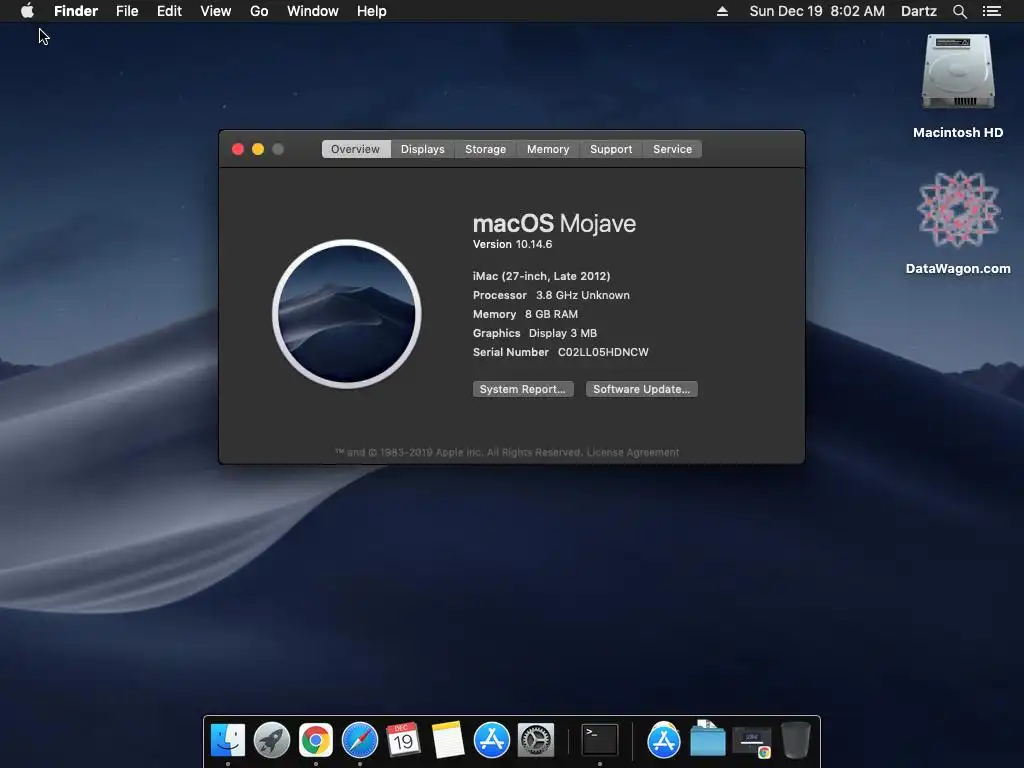Click the macOS Mojave circular logo
The image size is (1024, 768).
[x=347, y=314]
